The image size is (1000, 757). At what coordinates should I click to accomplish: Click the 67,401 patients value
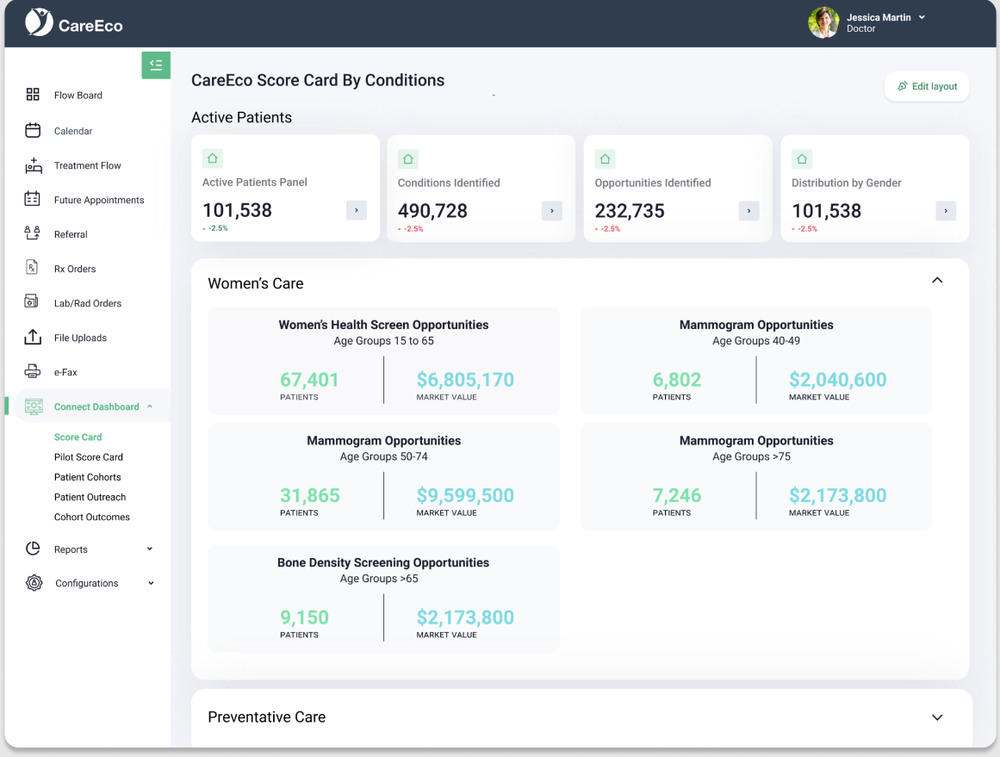pyautogui.click(x=309, y=379)
